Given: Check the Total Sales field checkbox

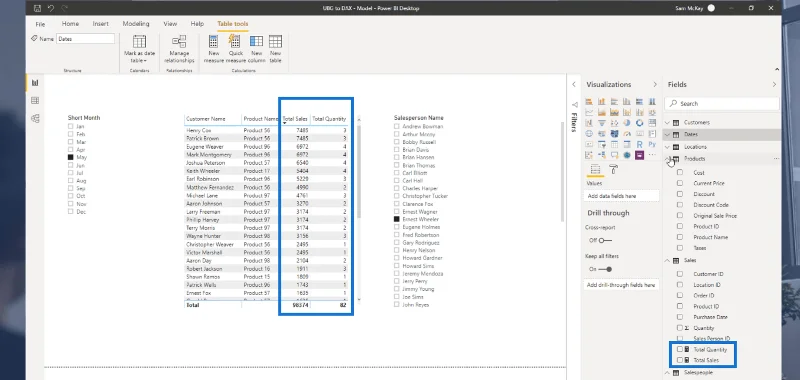Looking at the screenshot, I should tap(680, 360).
